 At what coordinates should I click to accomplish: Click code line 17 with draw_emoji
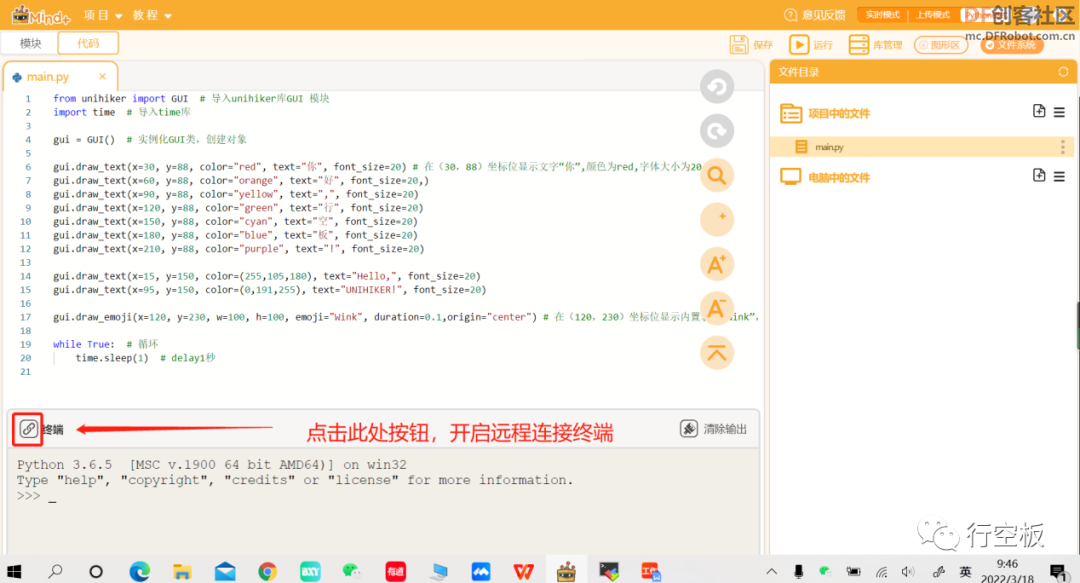coord(406,317)
